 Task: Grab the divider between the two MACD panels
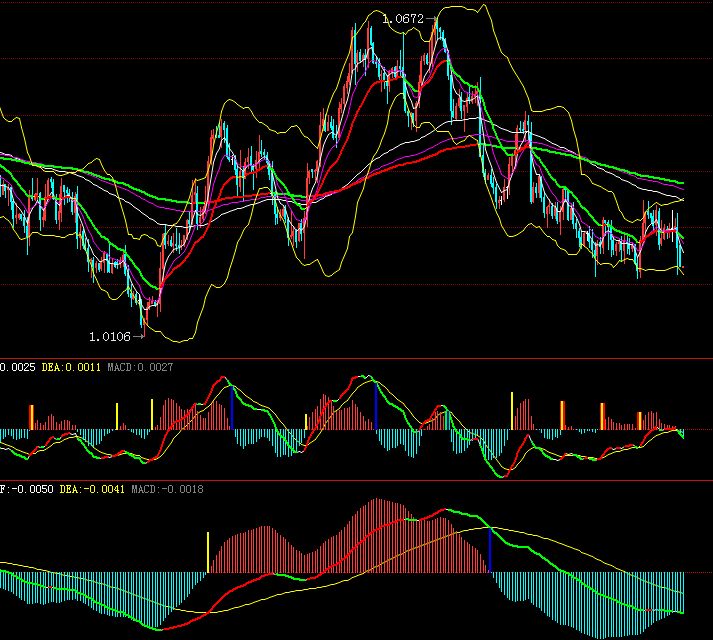pos(356,480)
